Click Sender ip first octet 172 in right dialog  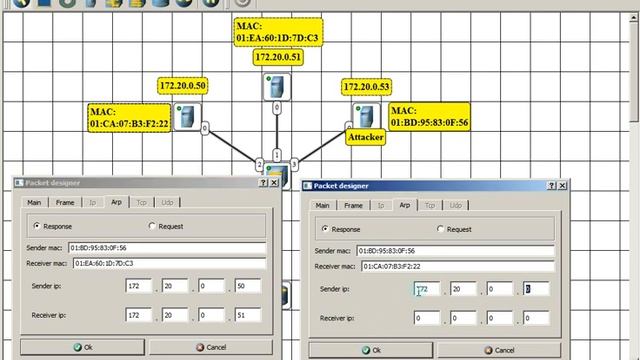point(427,289)
